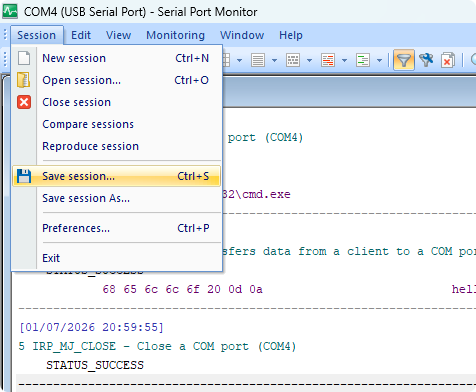
Task: Click hex bytes 68 65 6c 6c 6f 20 0d 0a
Action: pos(183,289)
